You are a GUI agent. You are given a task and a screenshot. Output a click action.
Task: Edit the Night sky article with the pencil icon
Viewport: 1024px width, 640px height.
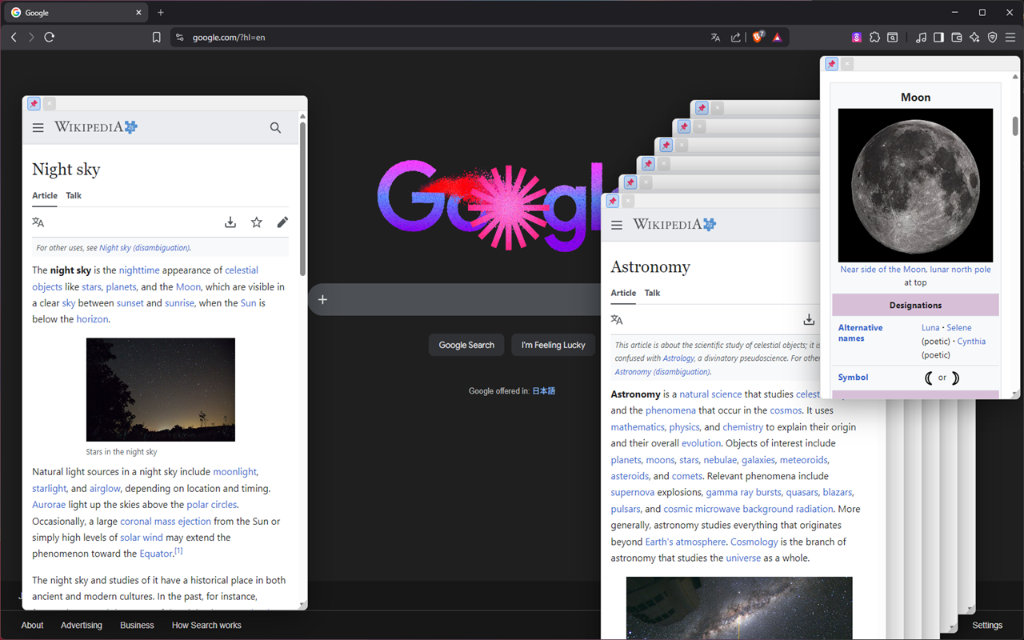tap(282, 222)
